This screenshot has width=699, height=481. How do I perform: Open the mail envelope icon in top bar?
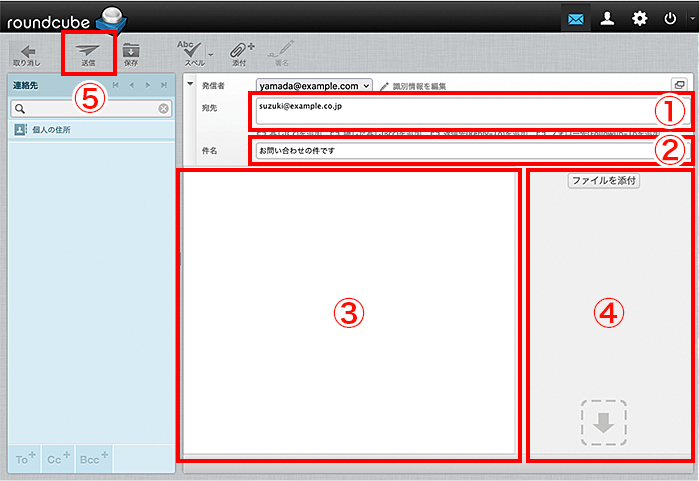pos(576,17)
